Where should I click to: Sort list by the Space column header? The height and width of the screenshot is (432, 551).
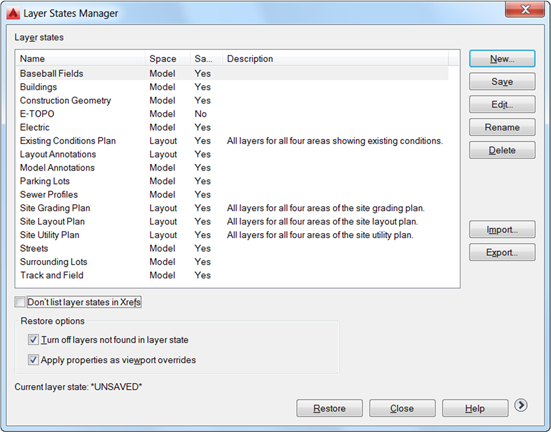pyautogui.click(x=168, y=59)
